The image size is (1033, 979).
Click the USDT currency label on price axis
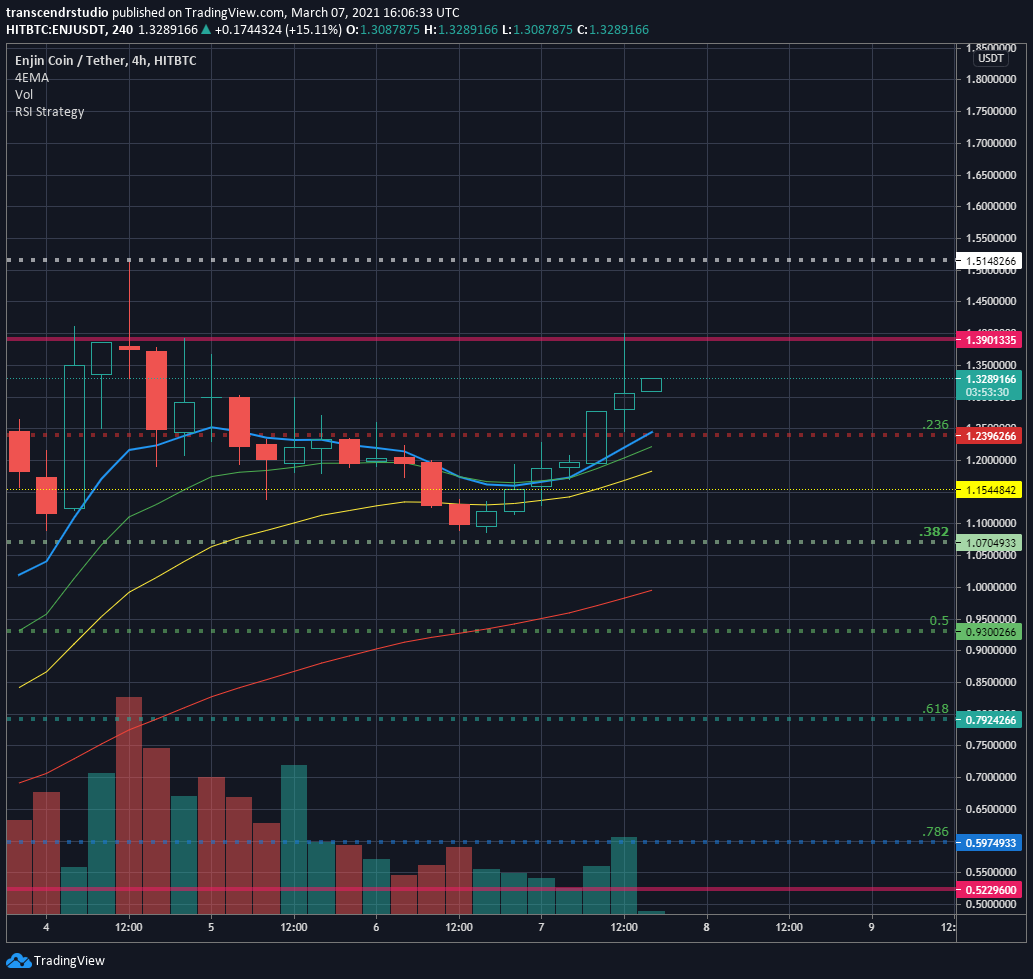point(990,58)
